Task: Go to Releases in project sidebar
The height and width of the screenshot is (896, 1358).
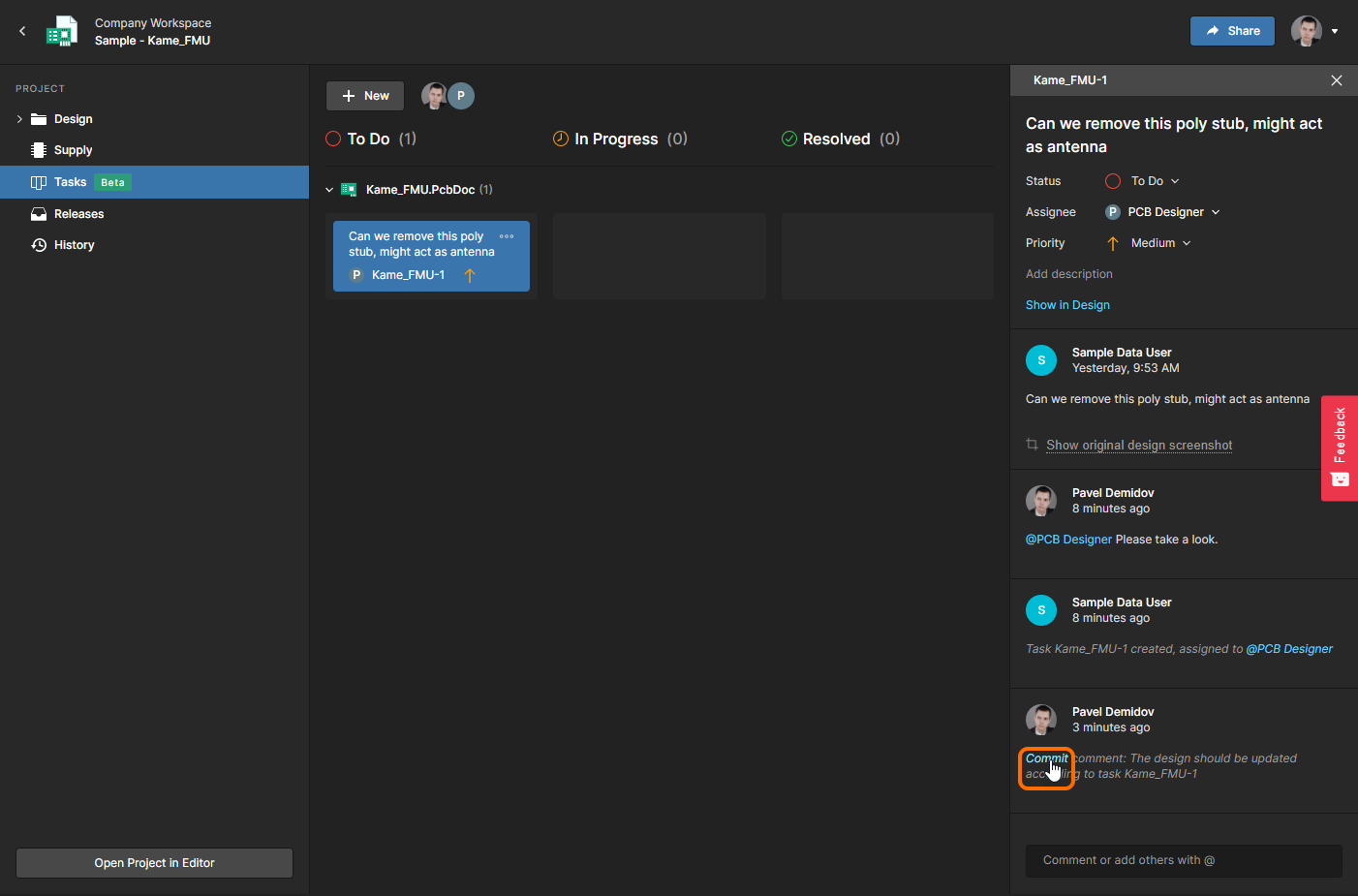Action: [x=78, y=214]
